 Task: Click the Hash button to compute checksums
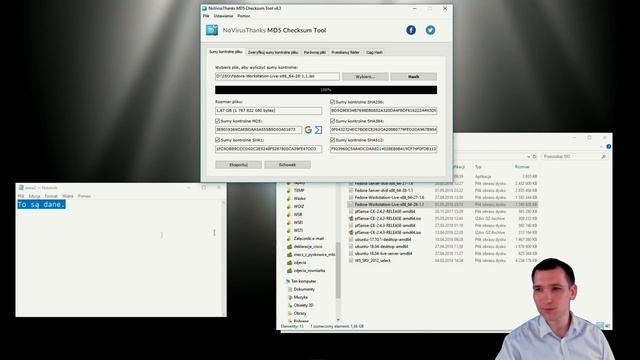click(413, 76)
